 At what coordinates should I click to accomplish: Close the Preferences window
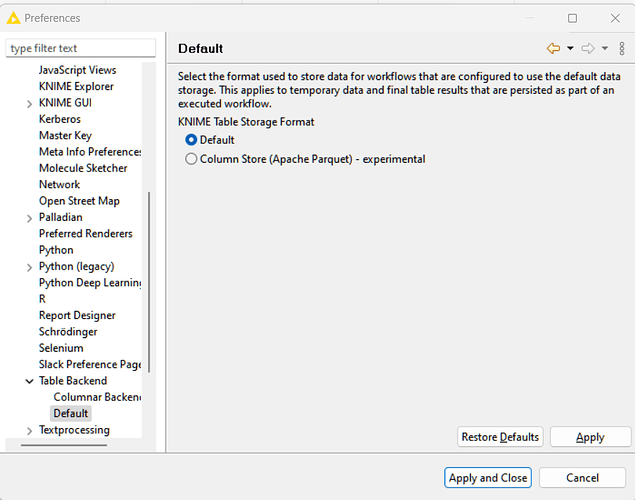tap(615, 18)
